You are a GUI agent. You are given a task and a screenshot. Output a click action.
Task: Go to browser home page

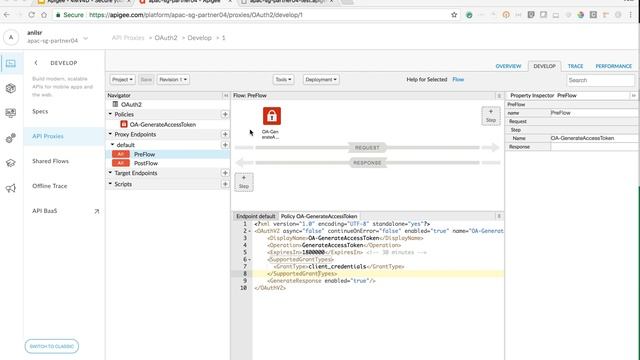(44, 15)
